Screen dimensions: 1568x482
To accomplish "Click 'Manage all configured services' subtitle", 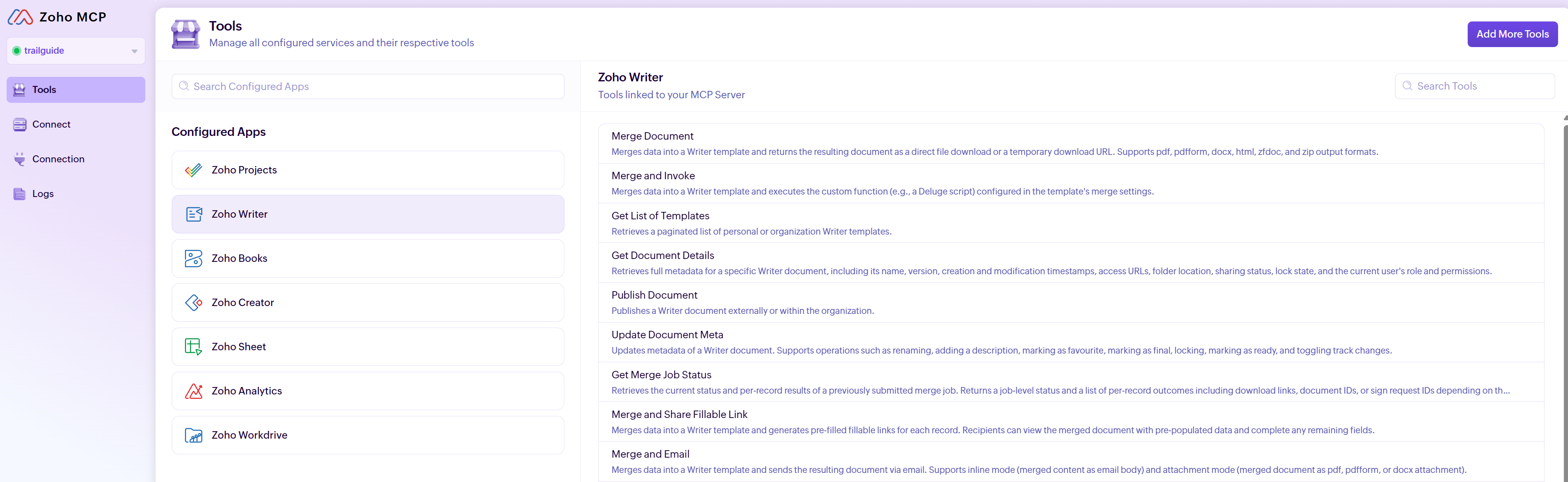I will click(x=341, y=43).
